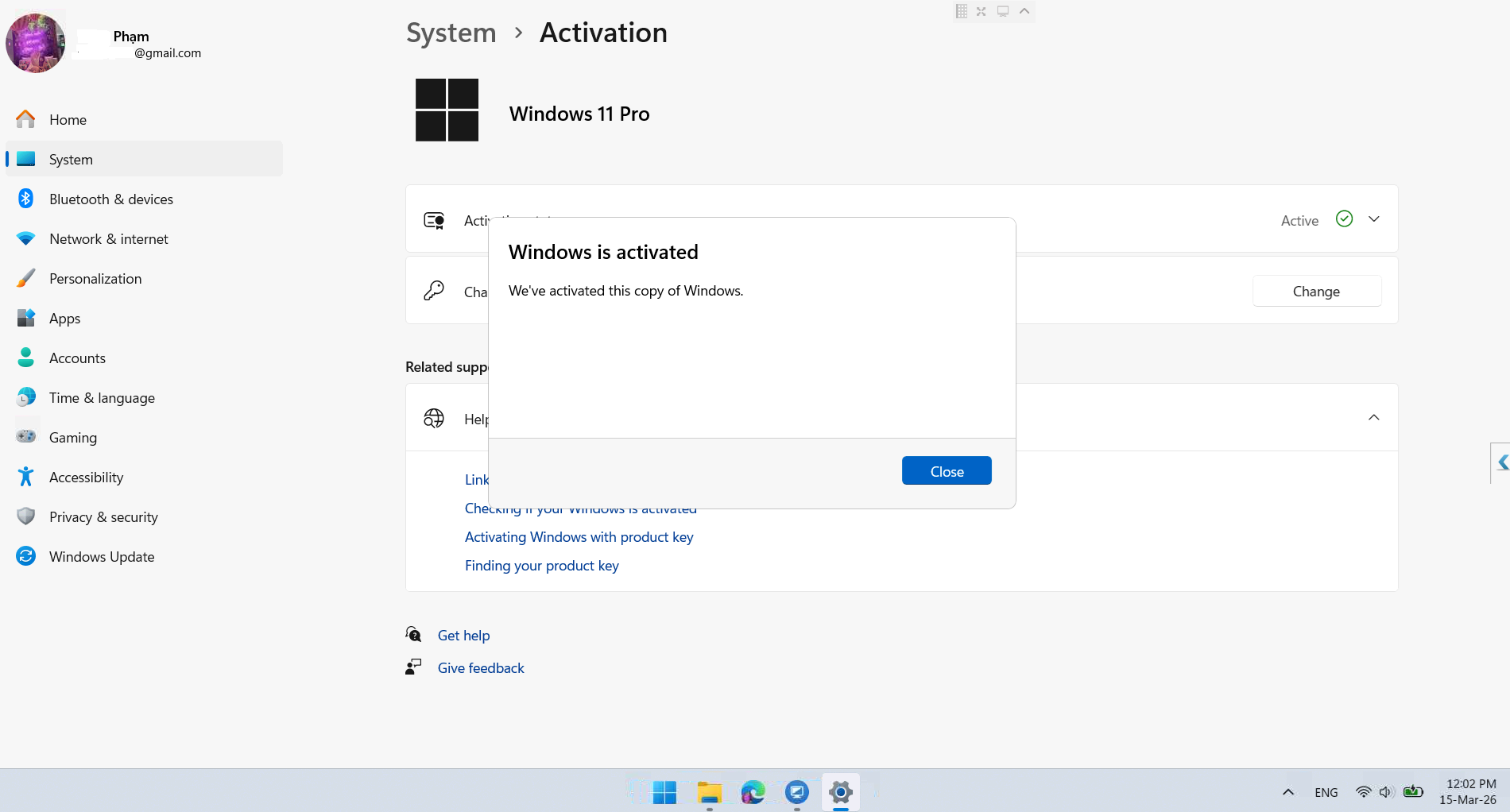This screenshot has height=812, width=1510.
Task: Click the Activation state certificate icon
Action: [x=434, y=220]
